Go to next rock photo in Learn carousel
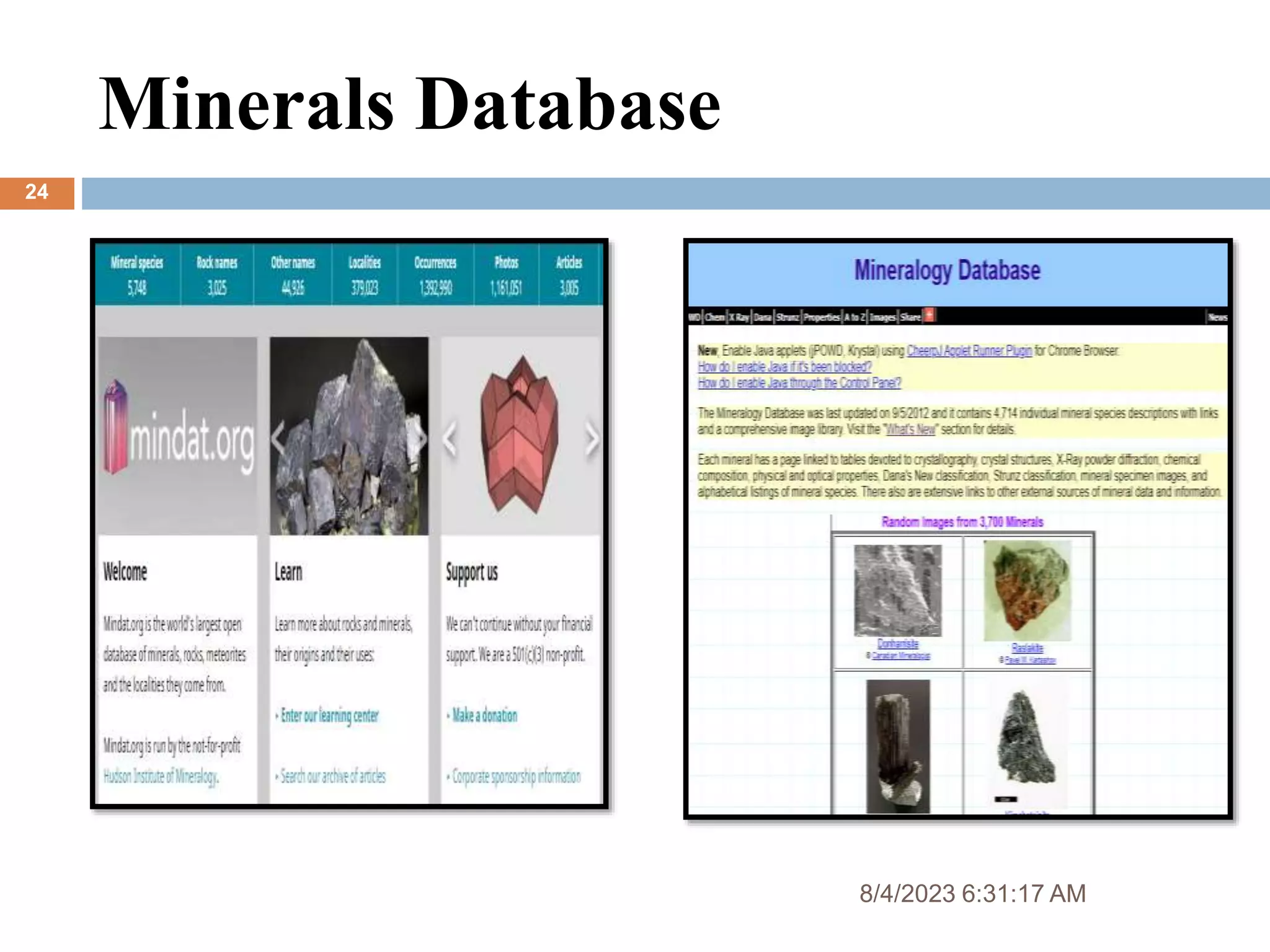Image resolution: width=1270 pixels, height=952 pixels. [422, 439]
